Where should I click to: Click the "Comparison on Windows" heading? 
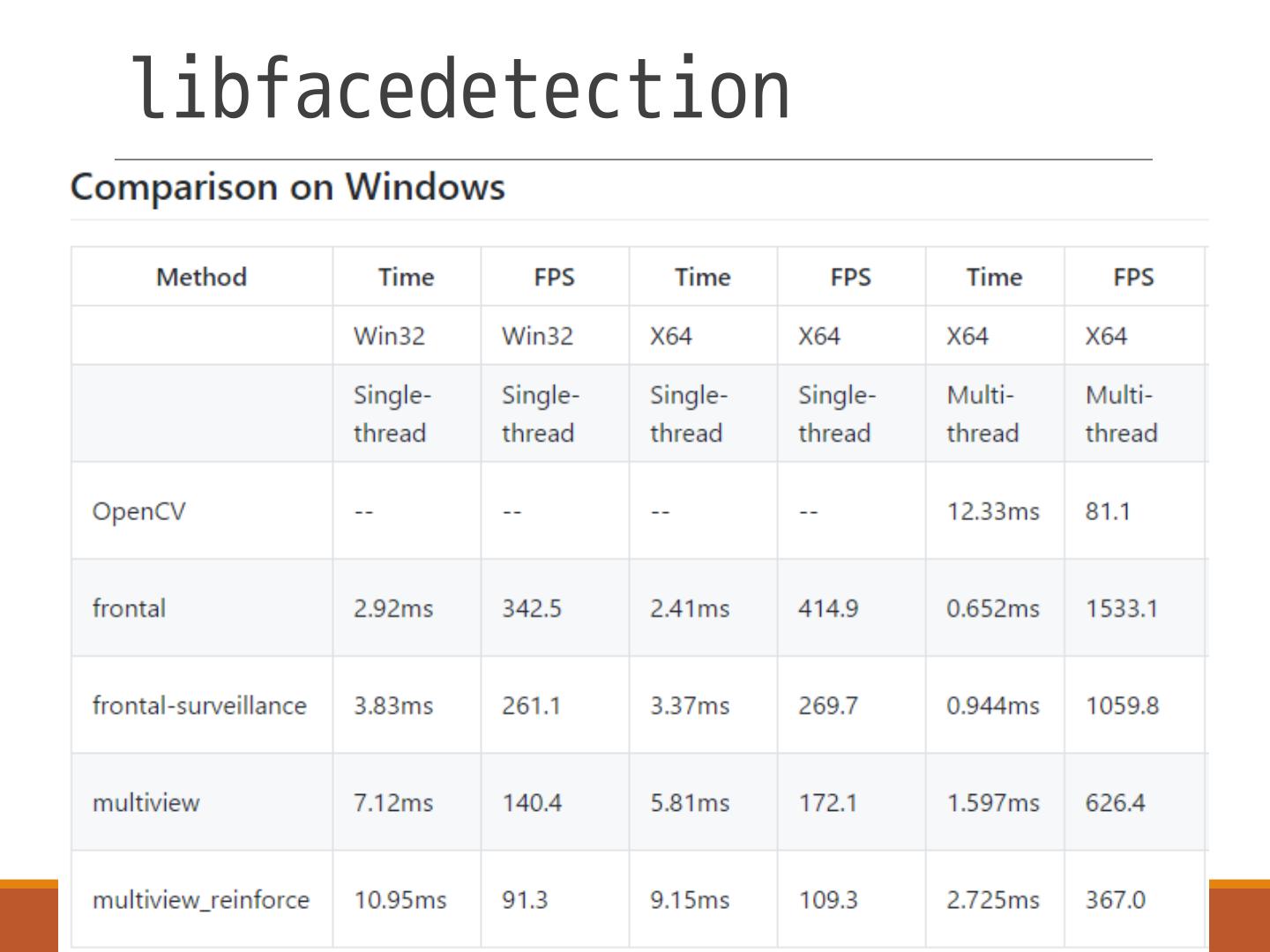pos(288,187)
